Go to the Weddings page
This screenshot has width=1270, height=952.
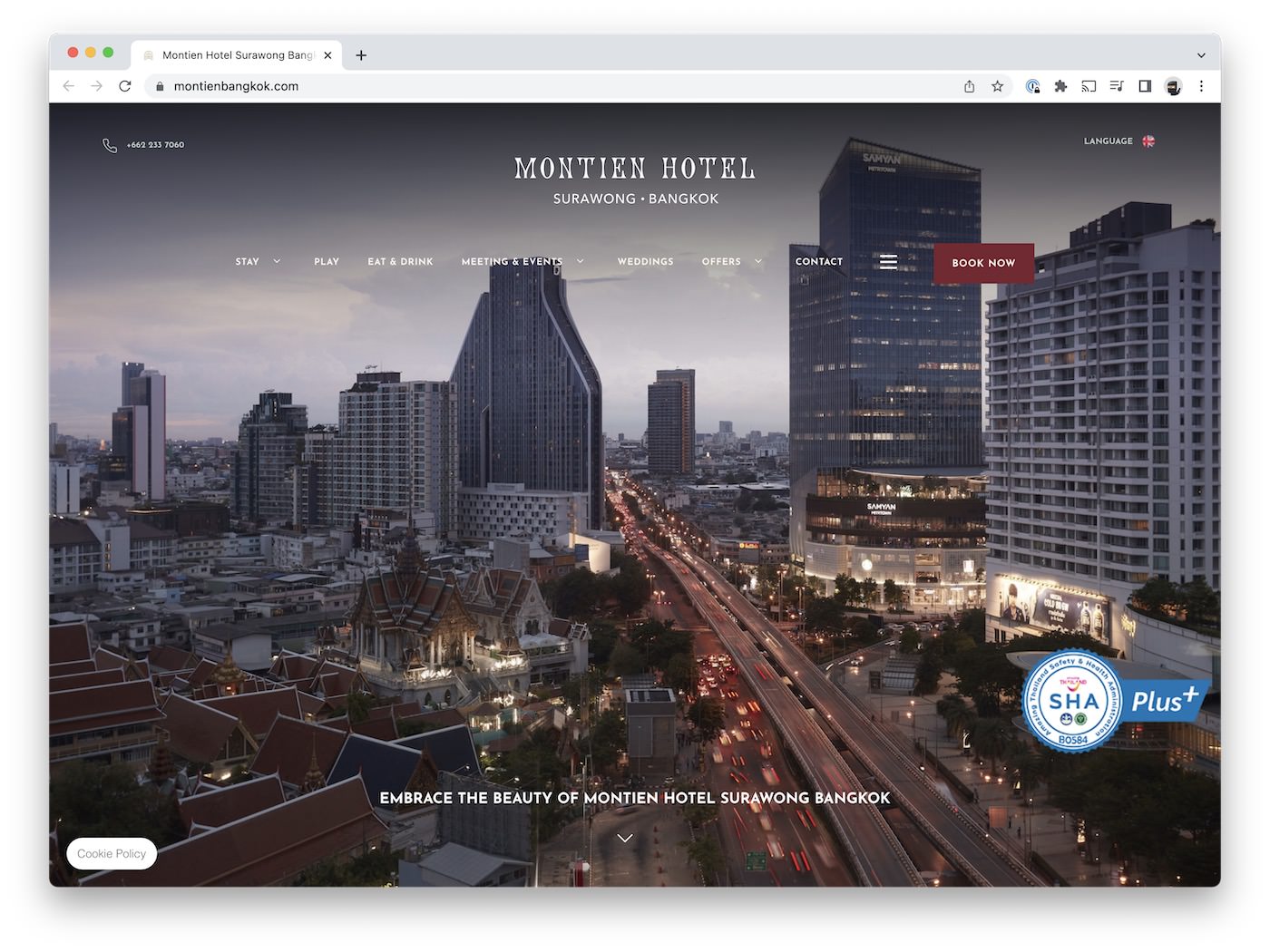pos(645,262)
